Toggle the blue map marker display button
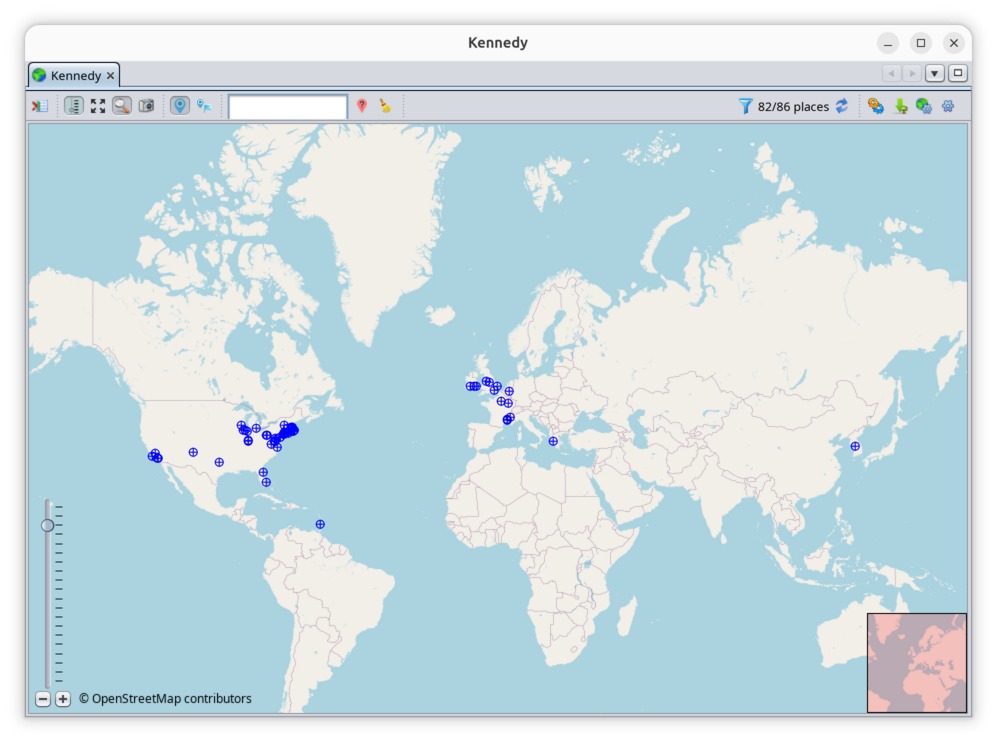Image resolution: width=997 pixels, height=742 pixels. tap(180, 106)
